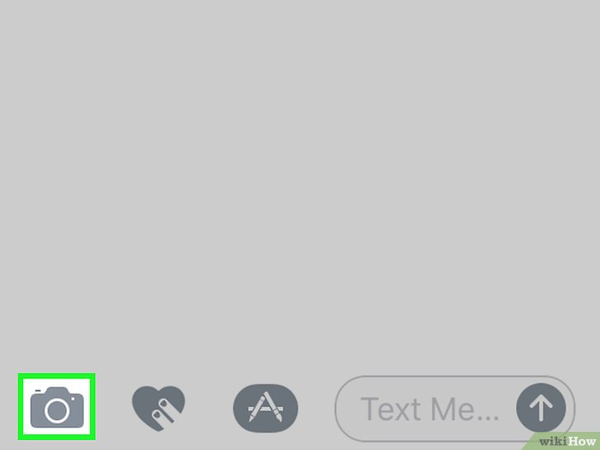Click the word "wiki" in the watermark
600x450 pixels.
[553, 441]
